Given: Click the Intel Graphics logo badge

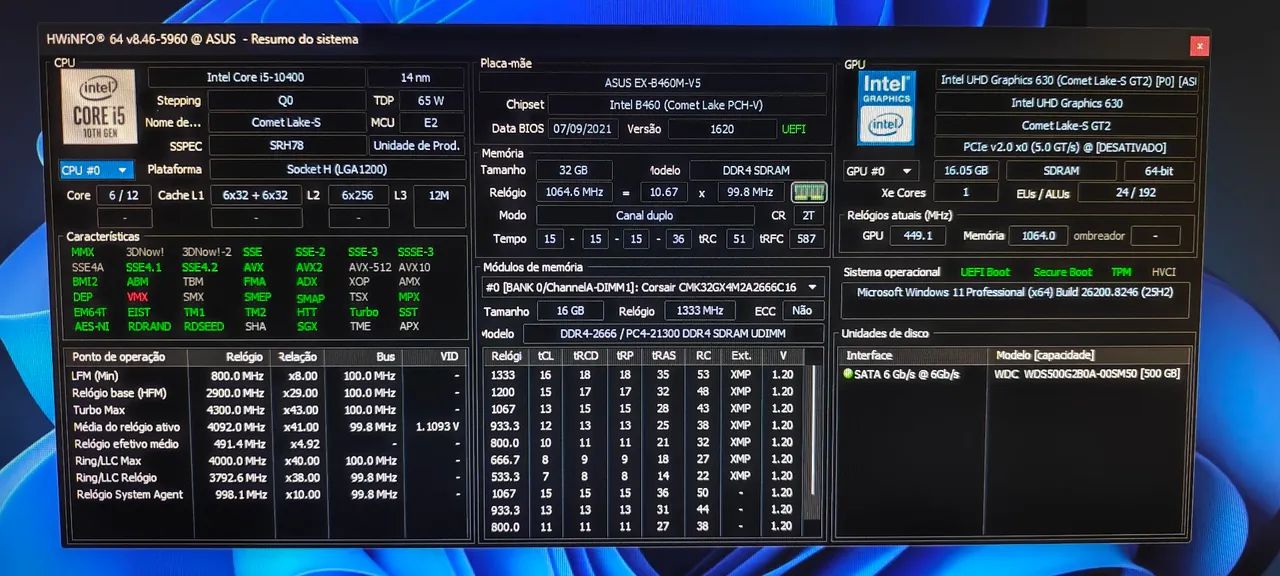Looking at the screenshot, I should (887, 108).
